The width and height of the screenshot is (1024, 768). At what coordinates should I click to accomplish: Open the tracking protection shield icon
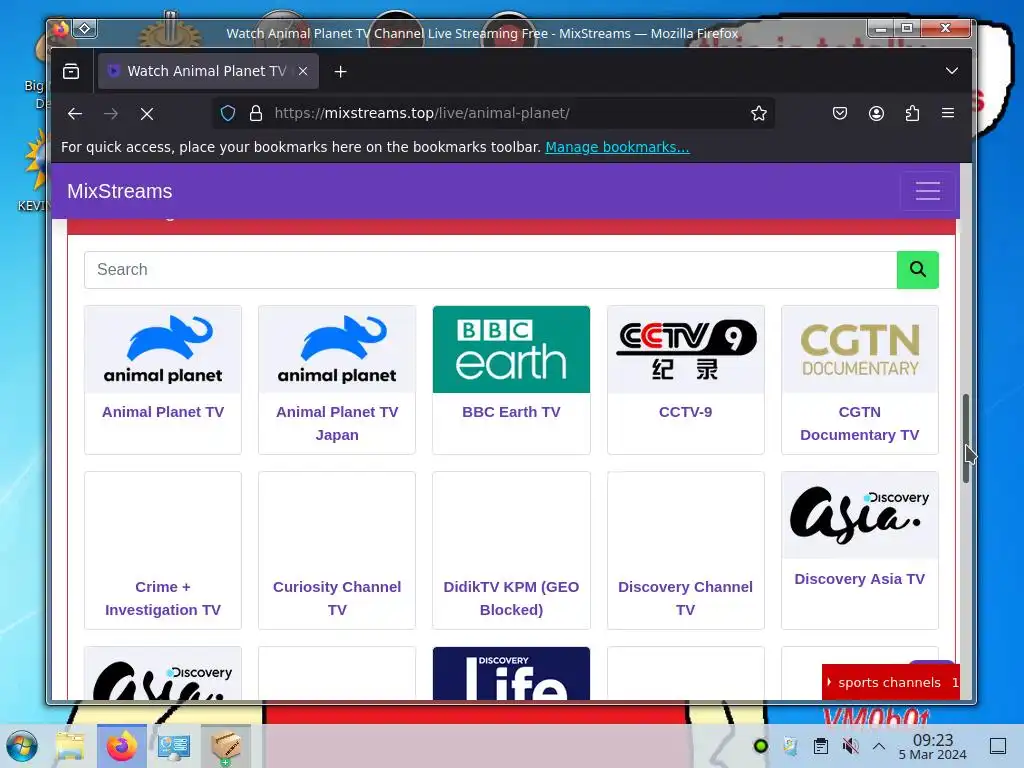click(228, 113)
